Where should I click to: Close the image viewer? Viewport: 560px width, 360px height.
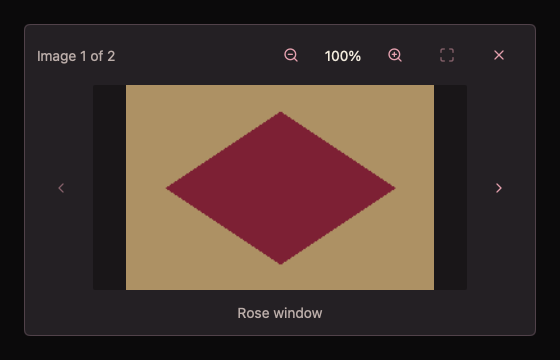click(x=499, y=55)
